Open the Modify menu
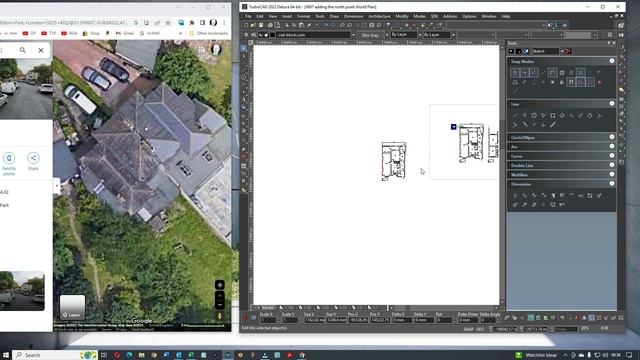This screenshot has height=360, width=640. 402,16
